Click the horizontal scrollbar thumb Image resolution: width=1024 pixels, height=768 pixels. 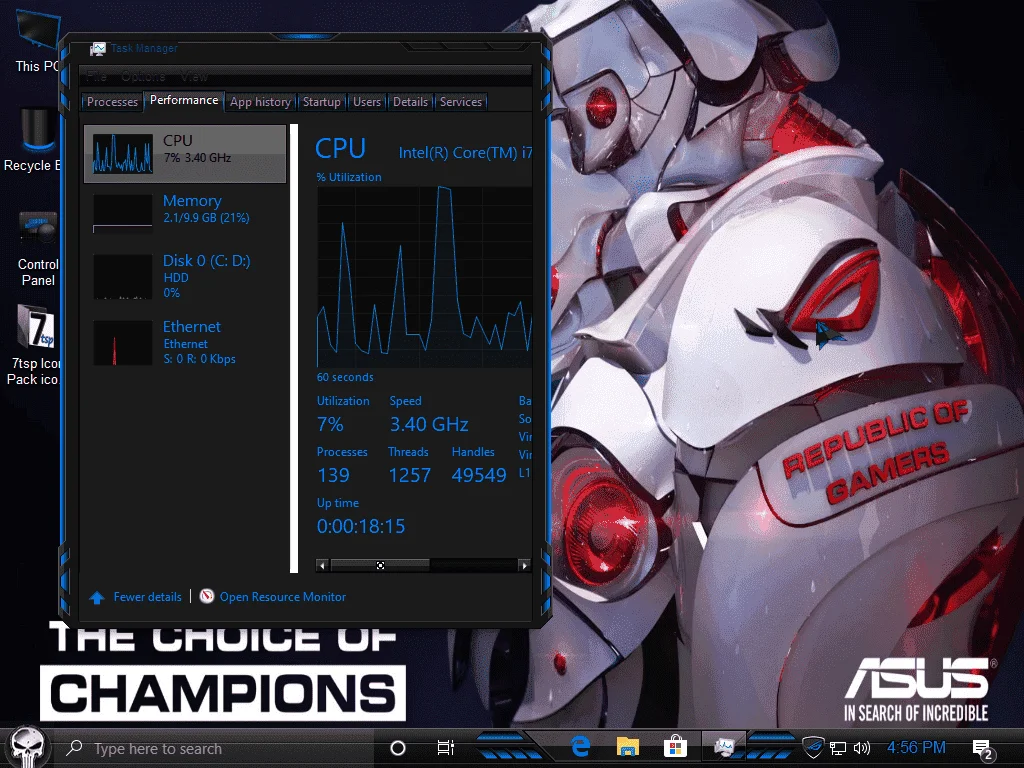coord(380,566)
